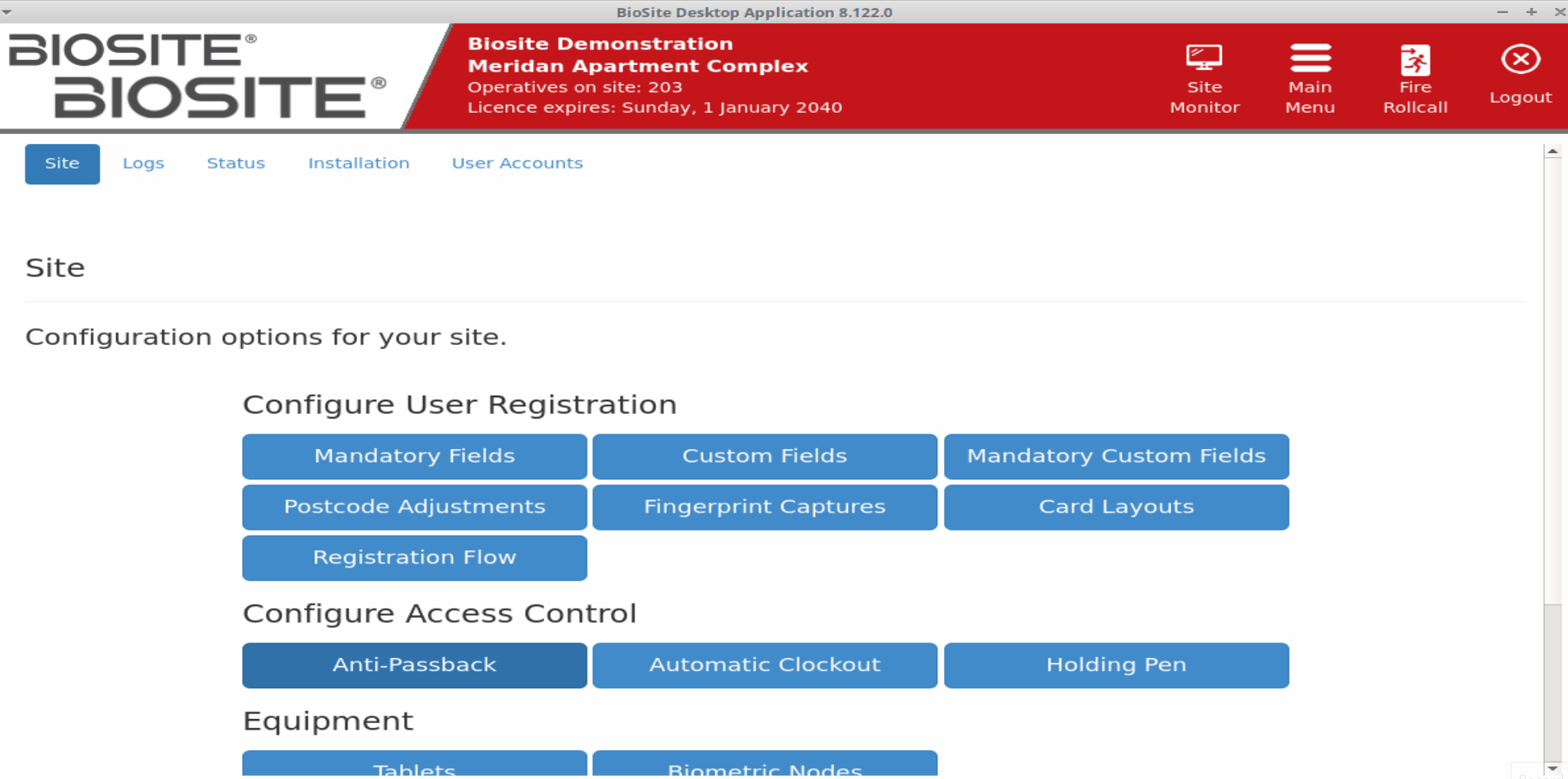
Task: Open Mandatory Fields configuration
Action: tap(415, 457)
